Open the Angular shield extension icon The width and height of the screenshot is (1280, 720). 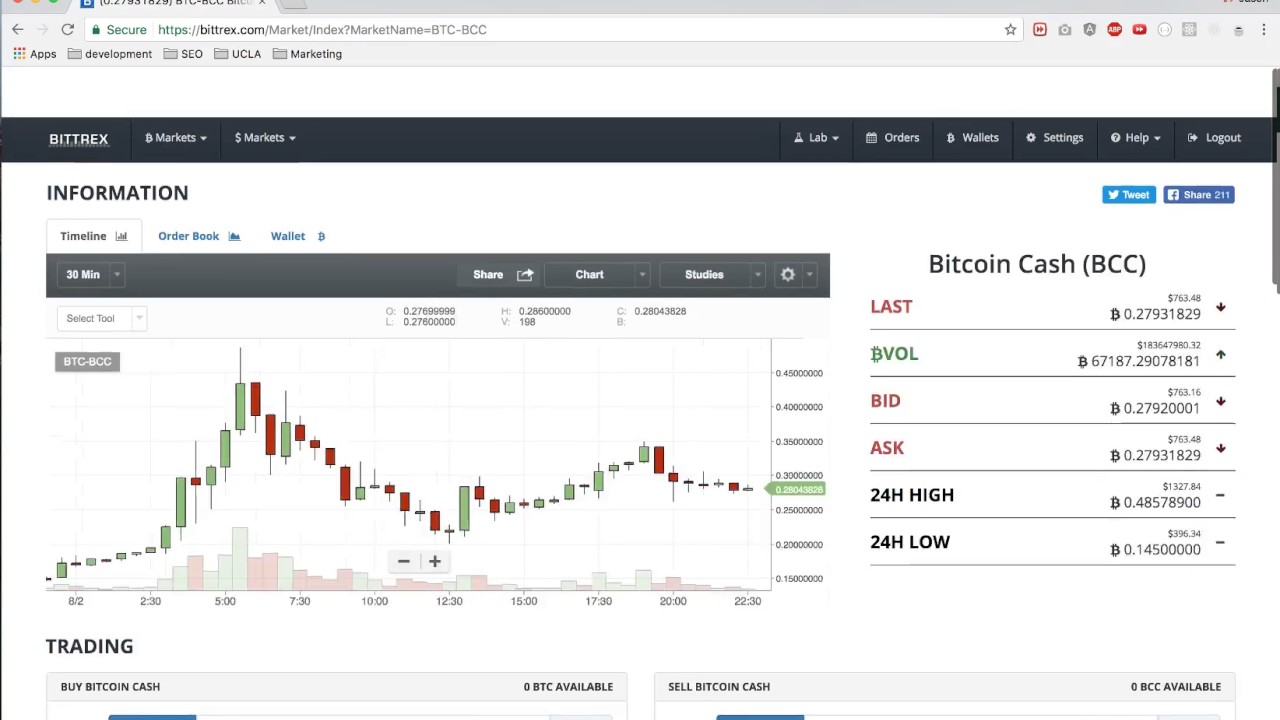coord(1089,30)
